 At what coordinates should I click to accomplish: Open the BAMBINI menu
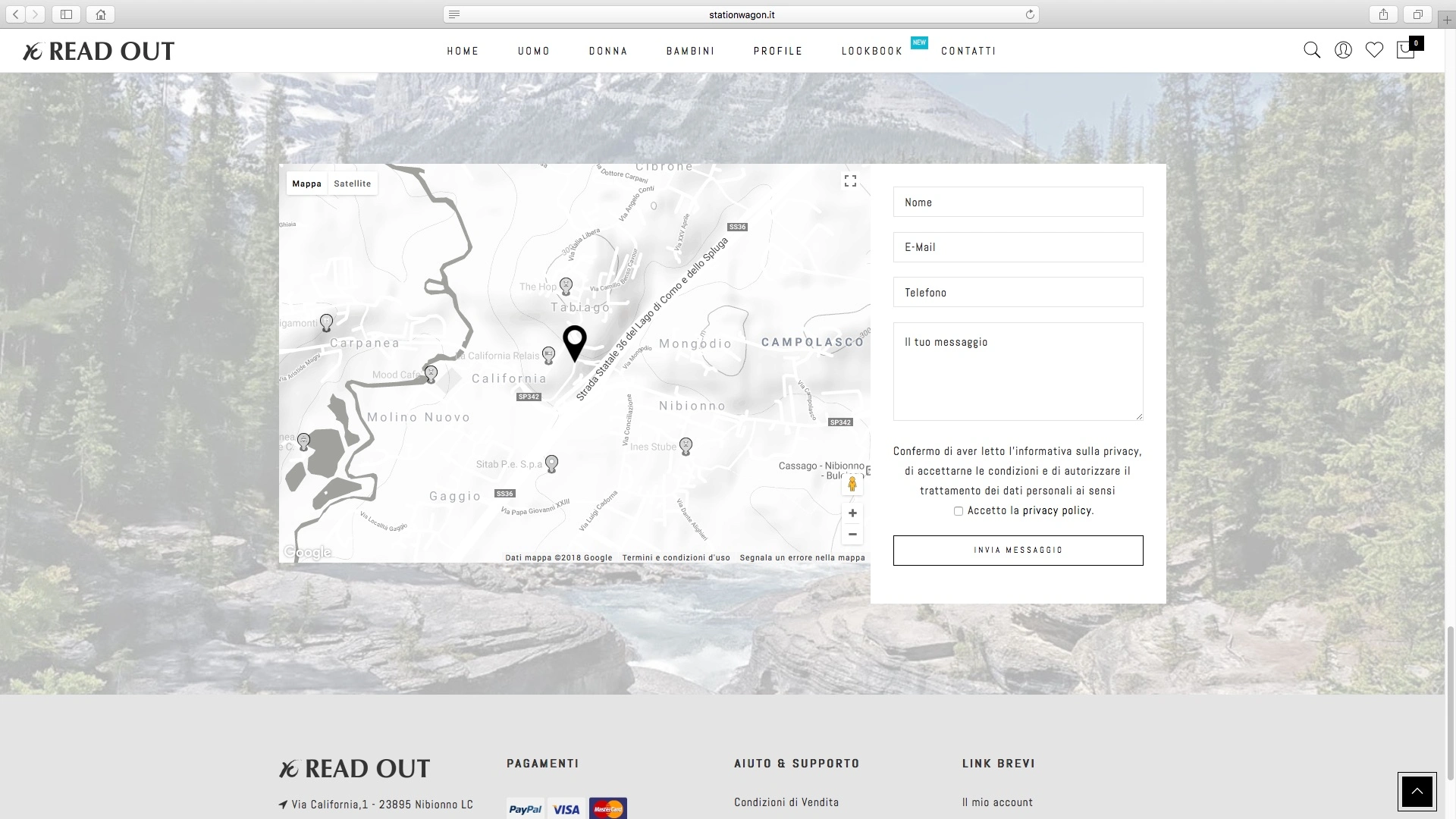pos(690,51)
